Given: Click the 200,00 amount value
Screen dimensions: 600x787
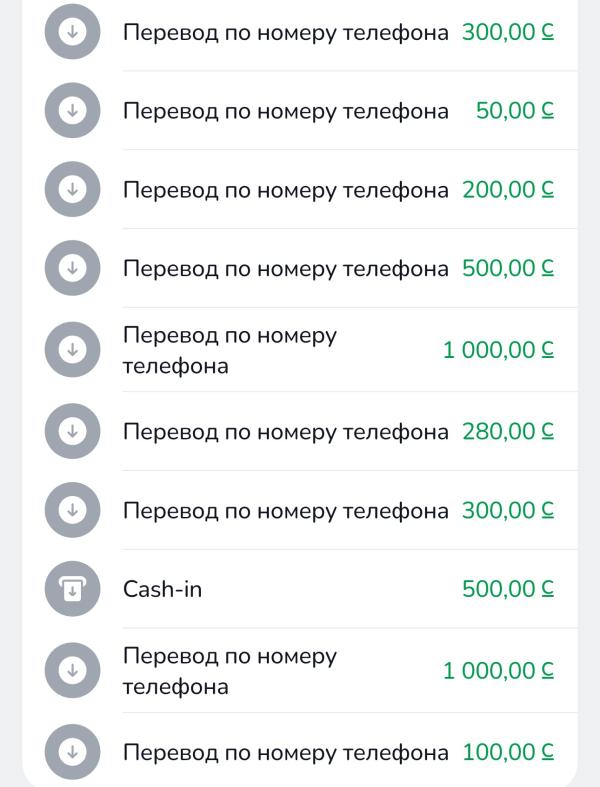Looking at the screenshot, I should (x=507, y=190).
